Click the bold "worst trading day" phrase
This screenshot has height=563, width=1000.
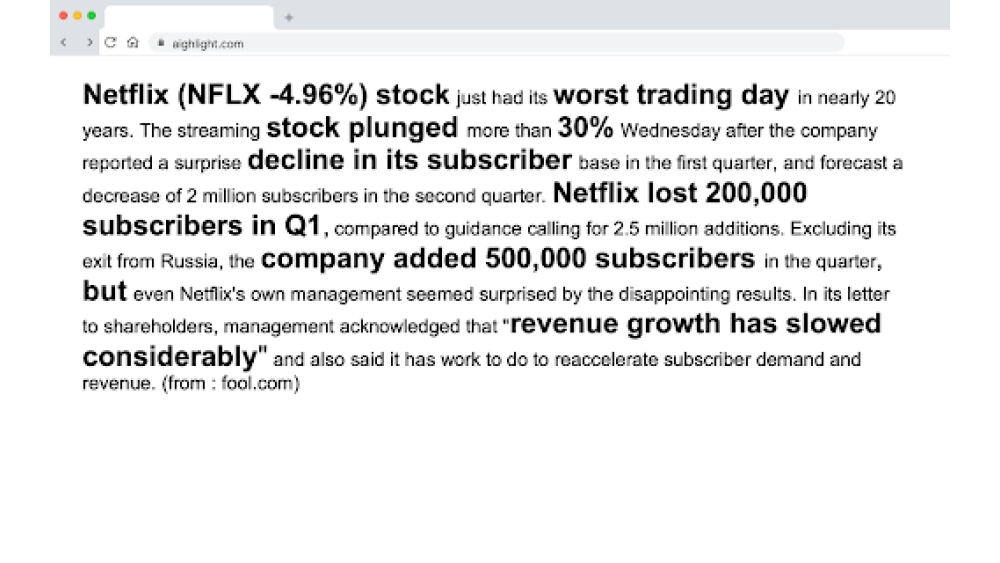point(671,96)
